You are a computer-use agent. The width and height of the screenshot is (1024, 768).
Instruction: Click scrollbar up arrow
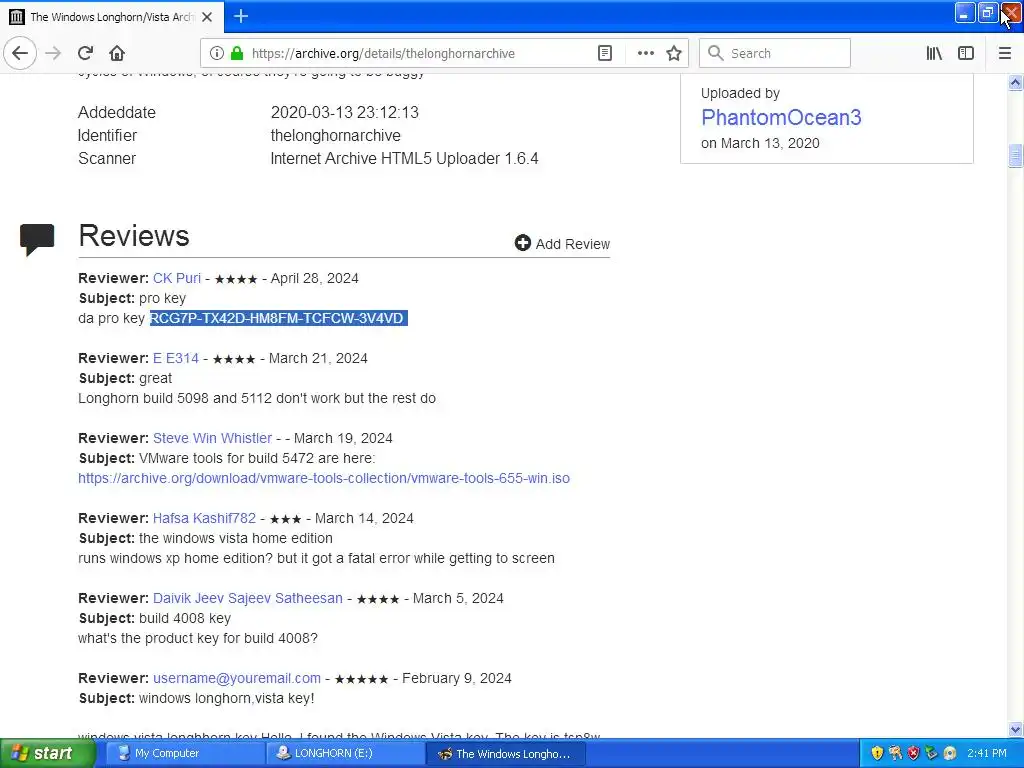[1015, 82]
